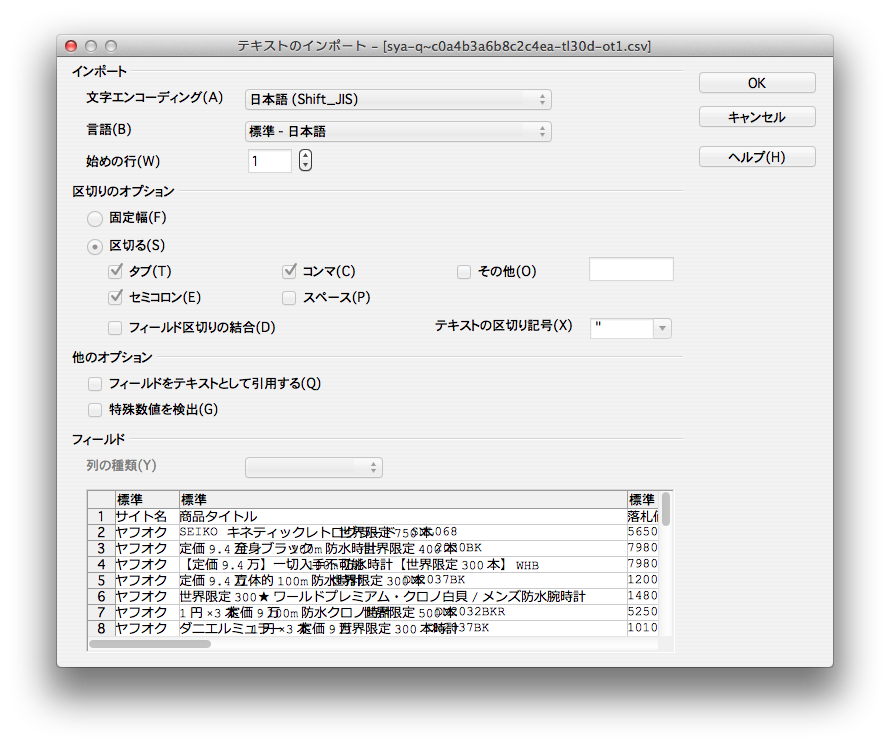This screenshot has width=890, height=746.
Task: Click the テキストの区切り記号 text field
Action: (622, 328)
